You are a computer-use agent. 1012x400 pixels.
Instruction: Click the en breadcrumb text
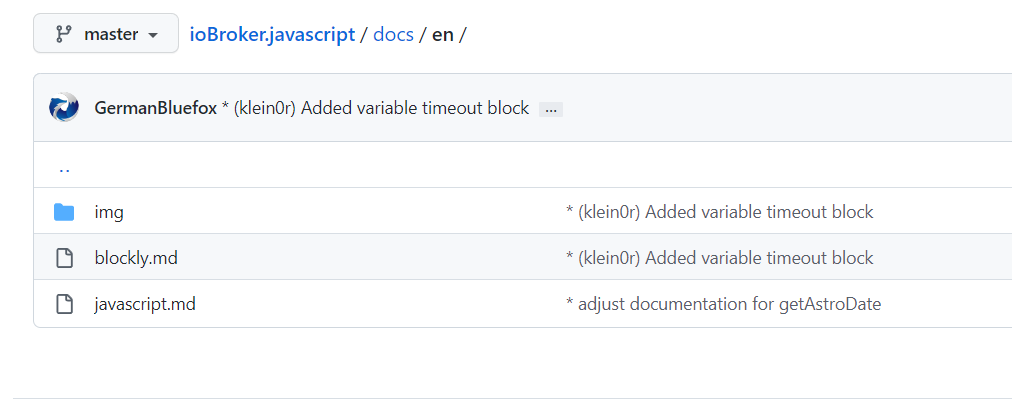[x=443, y=34]
